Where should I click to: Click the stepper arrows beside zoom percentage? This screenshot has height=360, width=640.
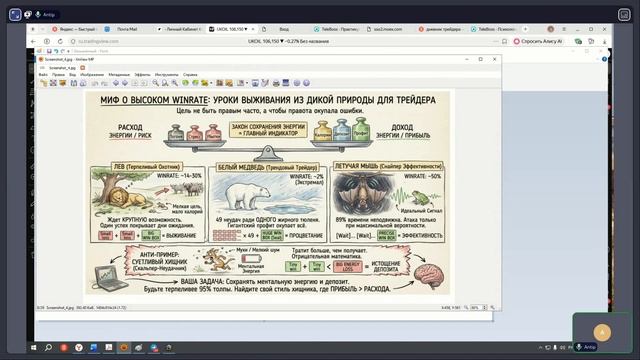[x=484, y=308]
